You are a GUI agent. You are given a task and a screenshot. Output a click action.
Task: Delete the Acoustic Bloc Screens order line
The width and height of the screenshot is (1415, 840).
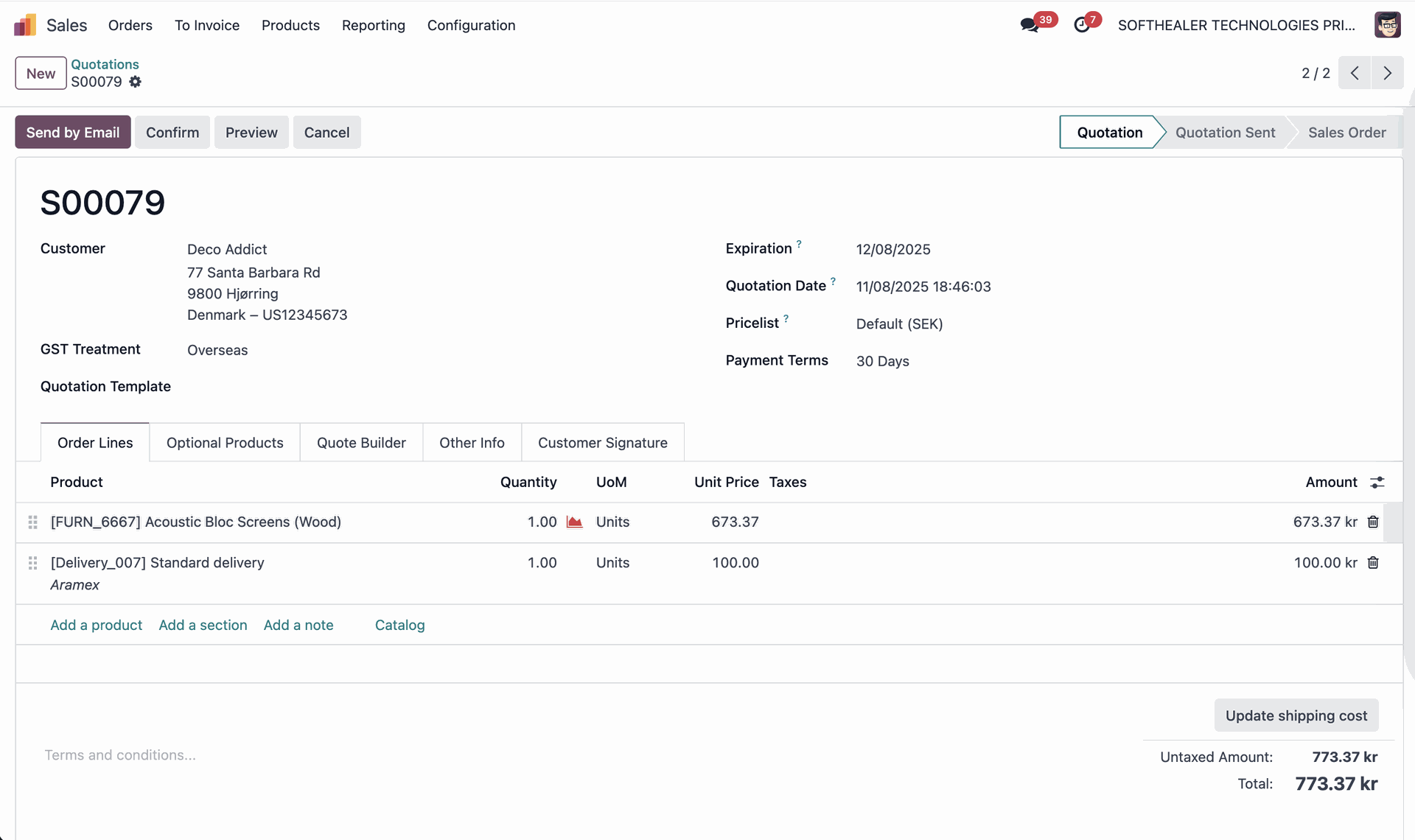1373,522
